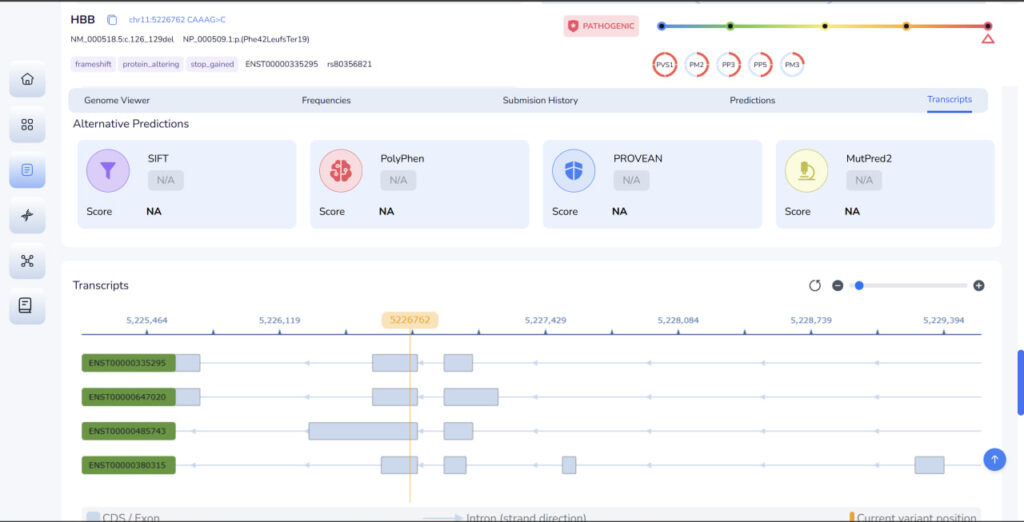Click the 5,229,394 ruler coordinate
The width and height of the screenshot is (1024, 522).
(x=944, y=321)
